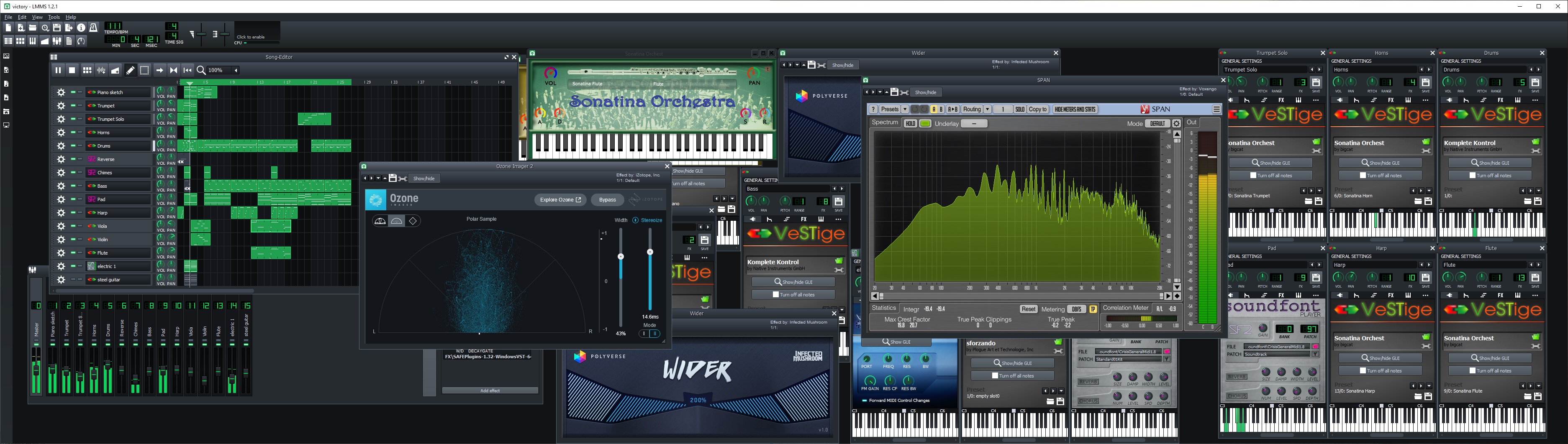Open the File menu
Image resolution: width=1568 pixels, height=444 pixels.
tap(8, 17)
